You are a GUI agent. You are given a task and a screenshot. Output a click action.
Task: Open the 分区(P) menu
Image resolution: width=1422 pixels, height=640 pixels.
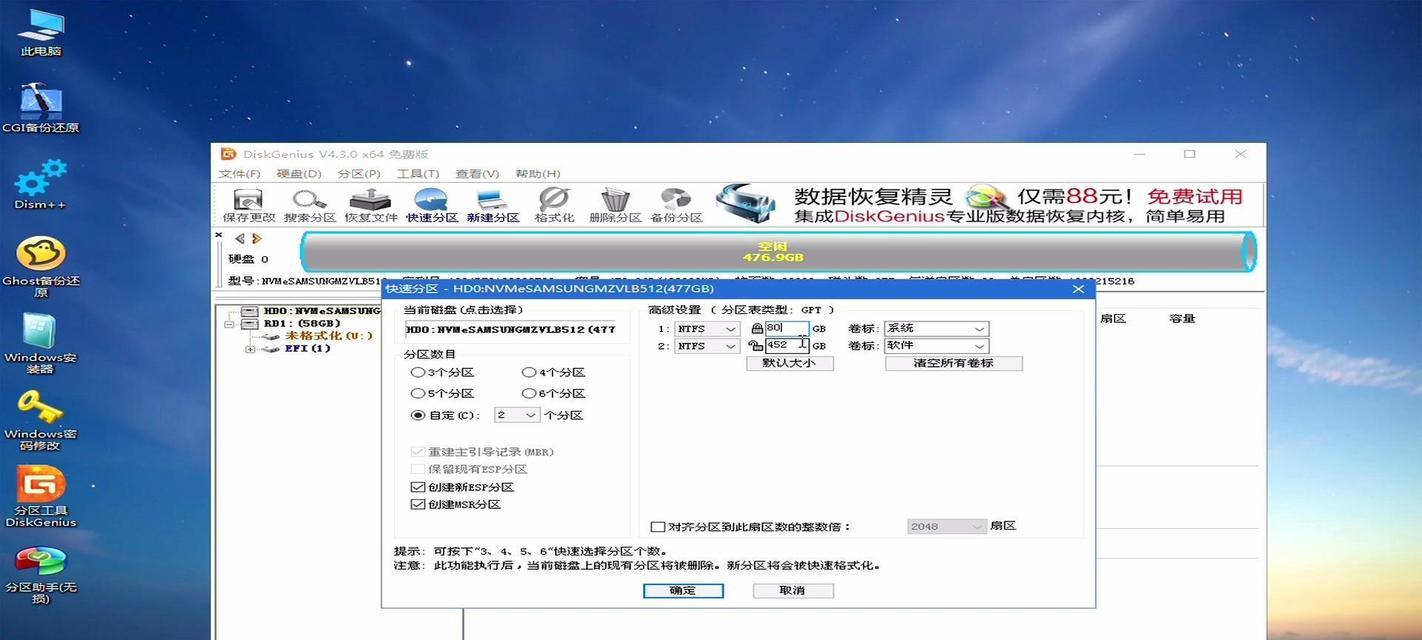(358, 174)
